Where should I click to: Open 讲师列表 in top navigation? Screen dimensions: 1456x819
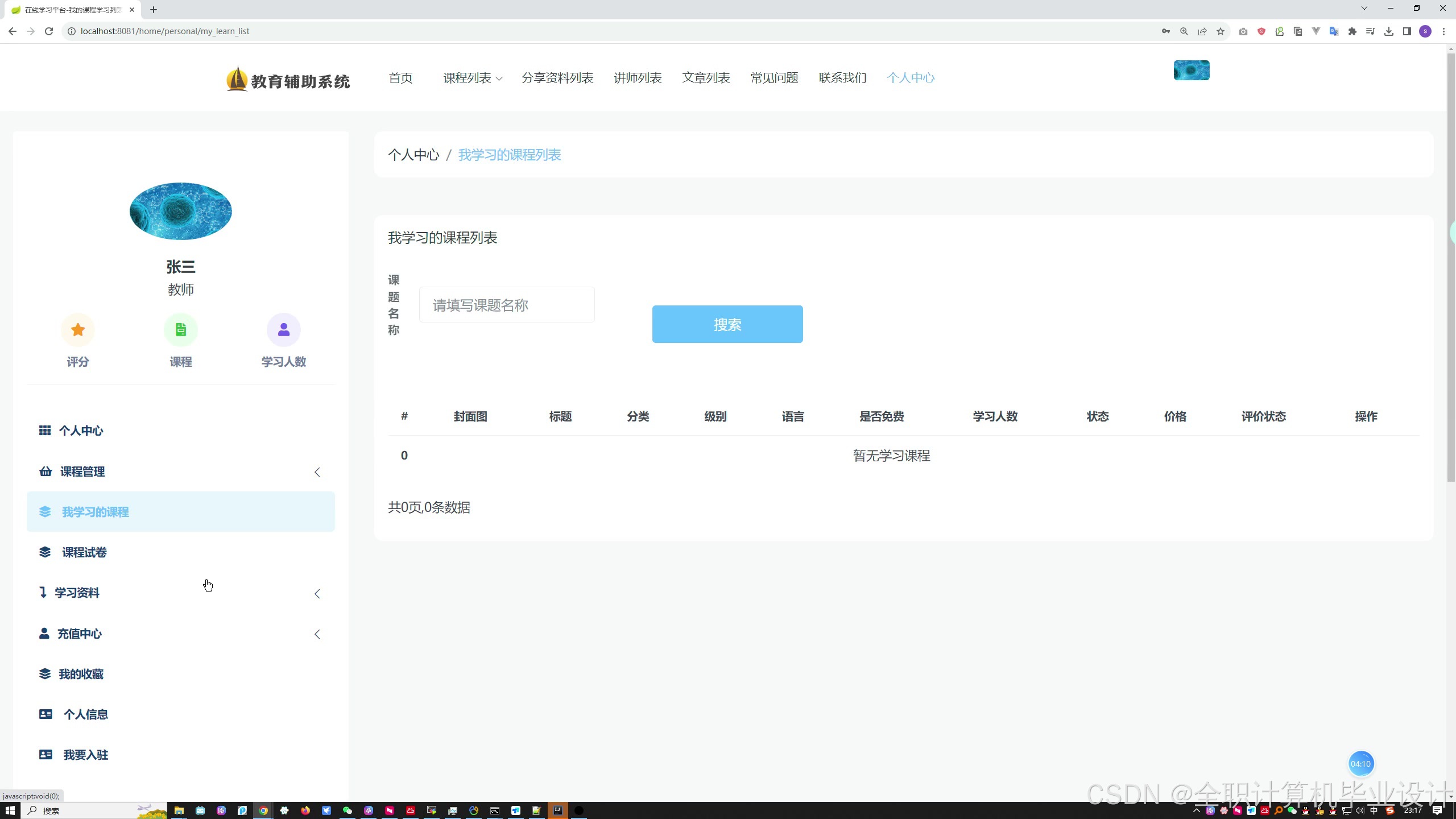(638, 78)
